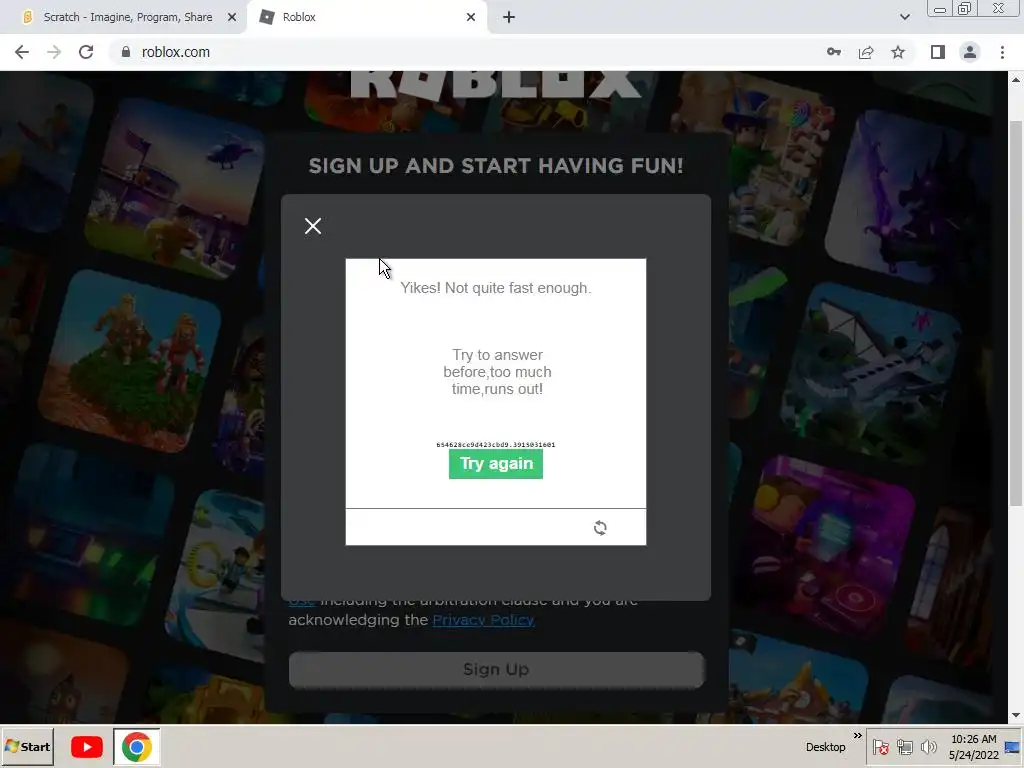Click the SIGN UP AND START HAVING FUN heading

coord(496,166)
